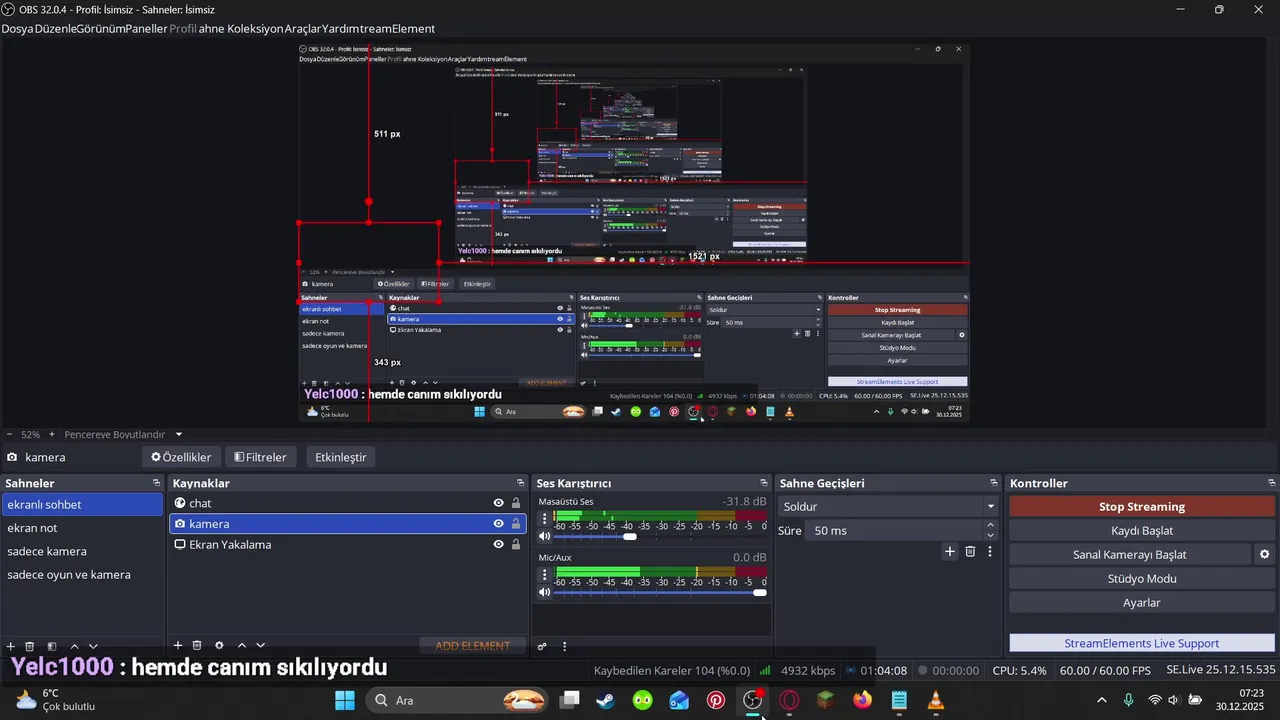Delete selected source with trash icon

pos(197,646)
